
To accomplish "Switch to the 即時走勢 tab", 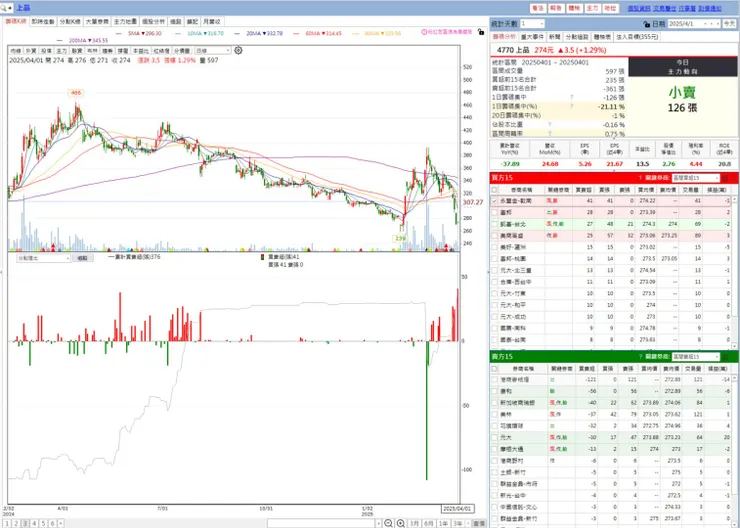I will [x=43, y=22].
